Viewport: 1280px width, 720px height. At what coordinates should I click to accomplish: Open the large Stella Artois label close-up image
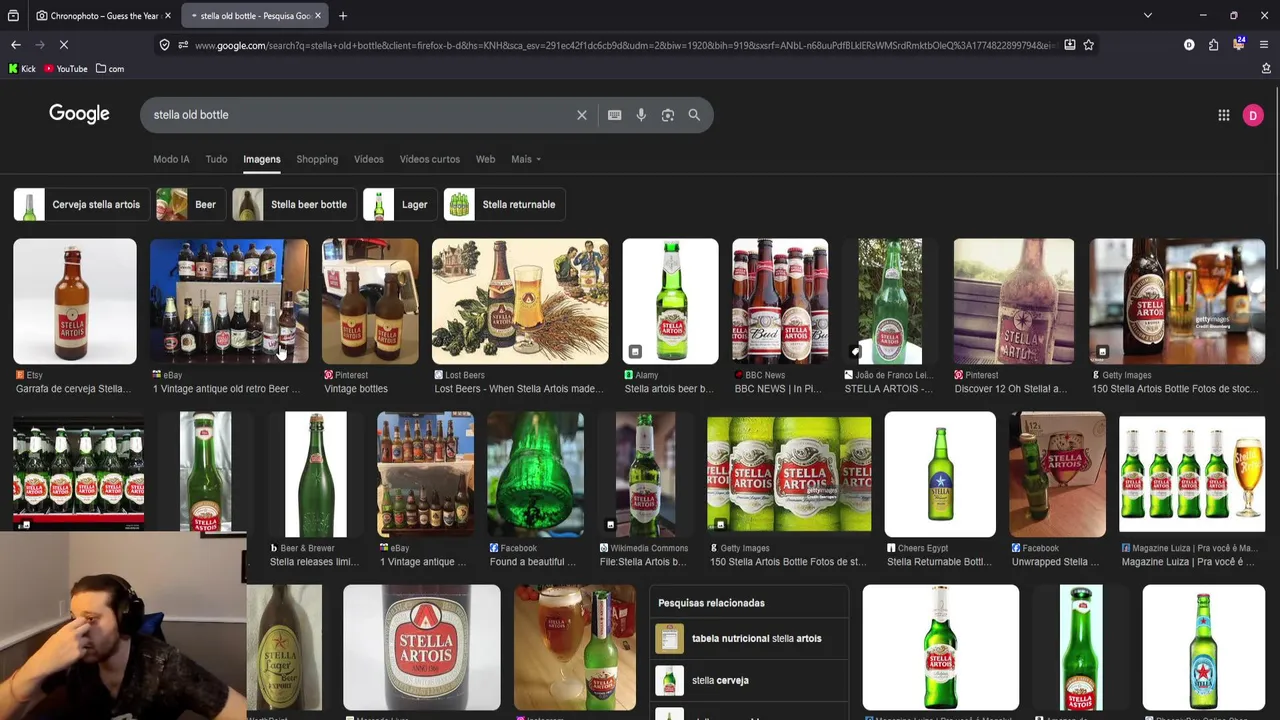tap(422, 648)
